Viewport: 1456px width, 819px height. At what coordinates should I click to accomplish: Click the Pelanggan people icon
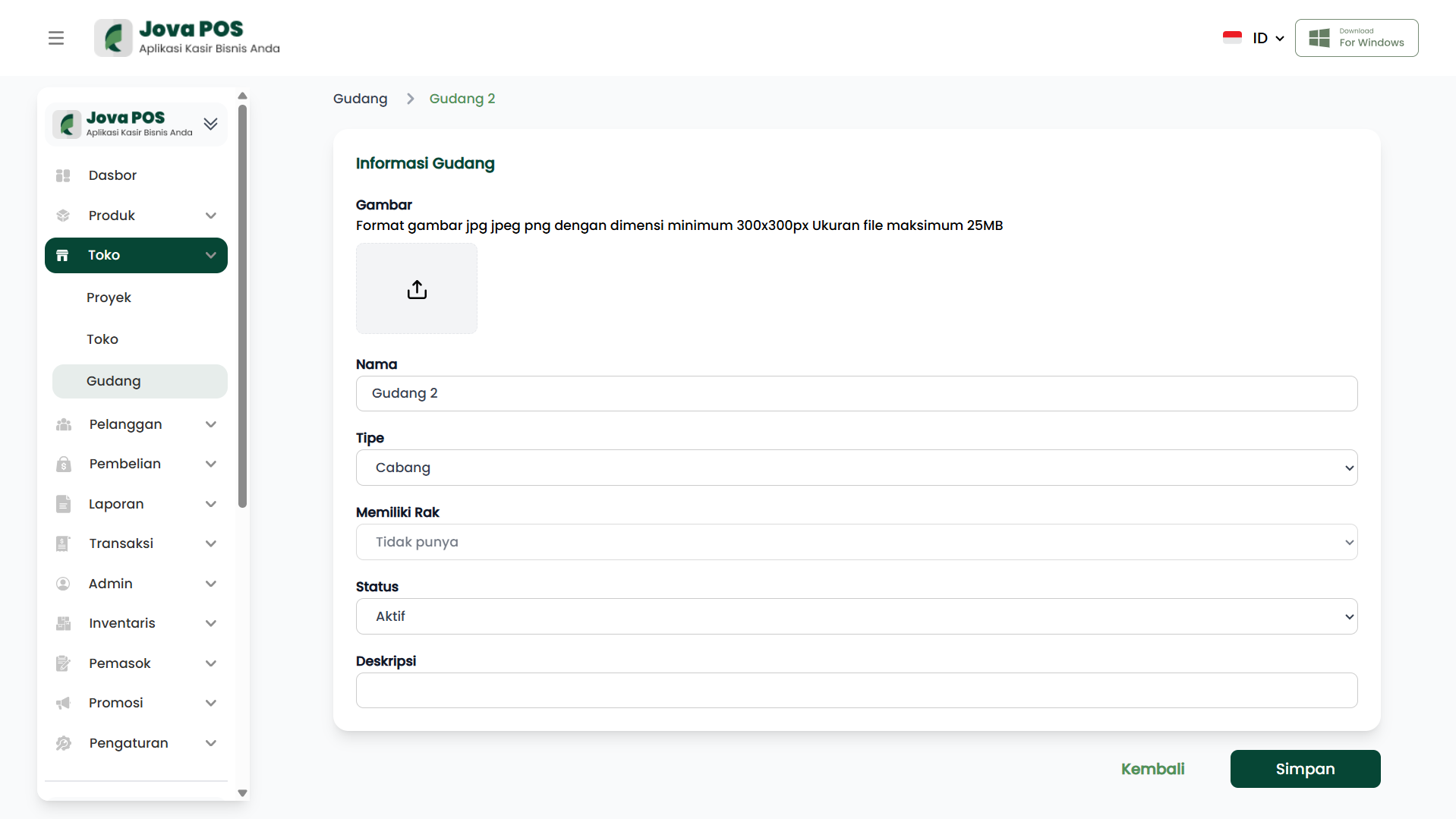coord(64,424)
